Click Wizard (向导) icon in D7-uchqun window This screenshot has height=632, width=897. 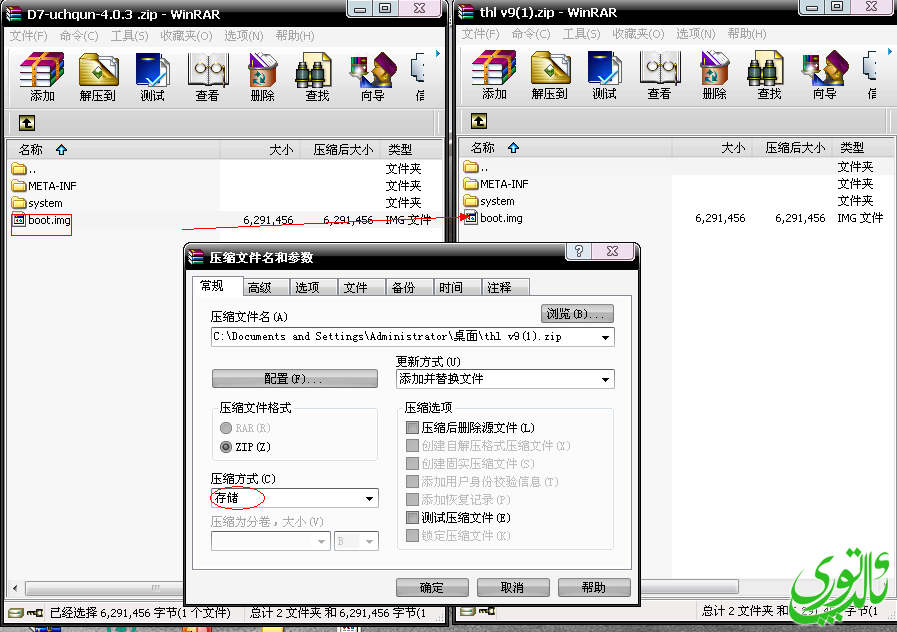point(372,77)
